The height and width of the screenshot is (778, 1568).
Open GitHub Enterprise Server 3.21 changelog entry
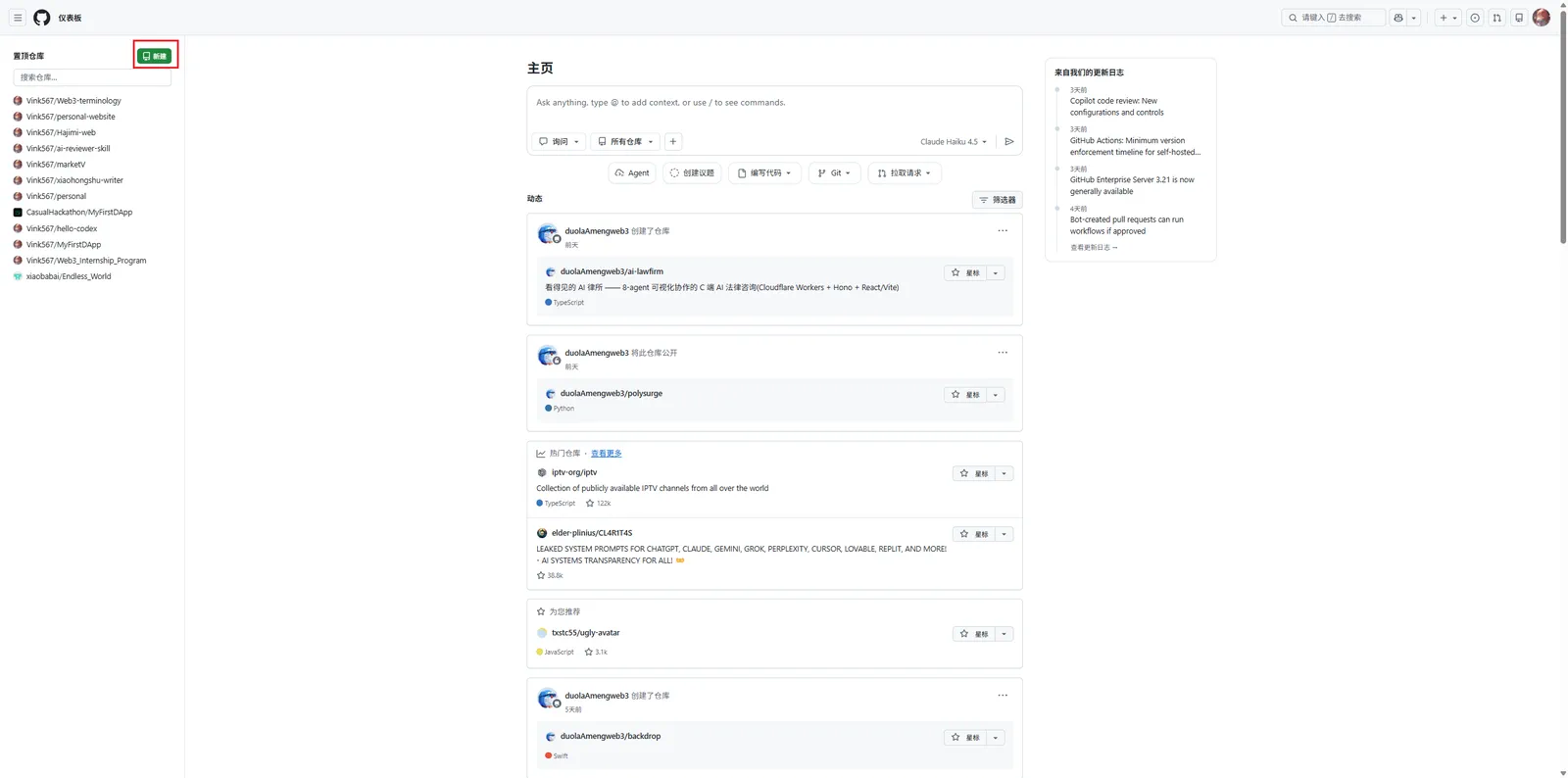[x=1132, y=185]
